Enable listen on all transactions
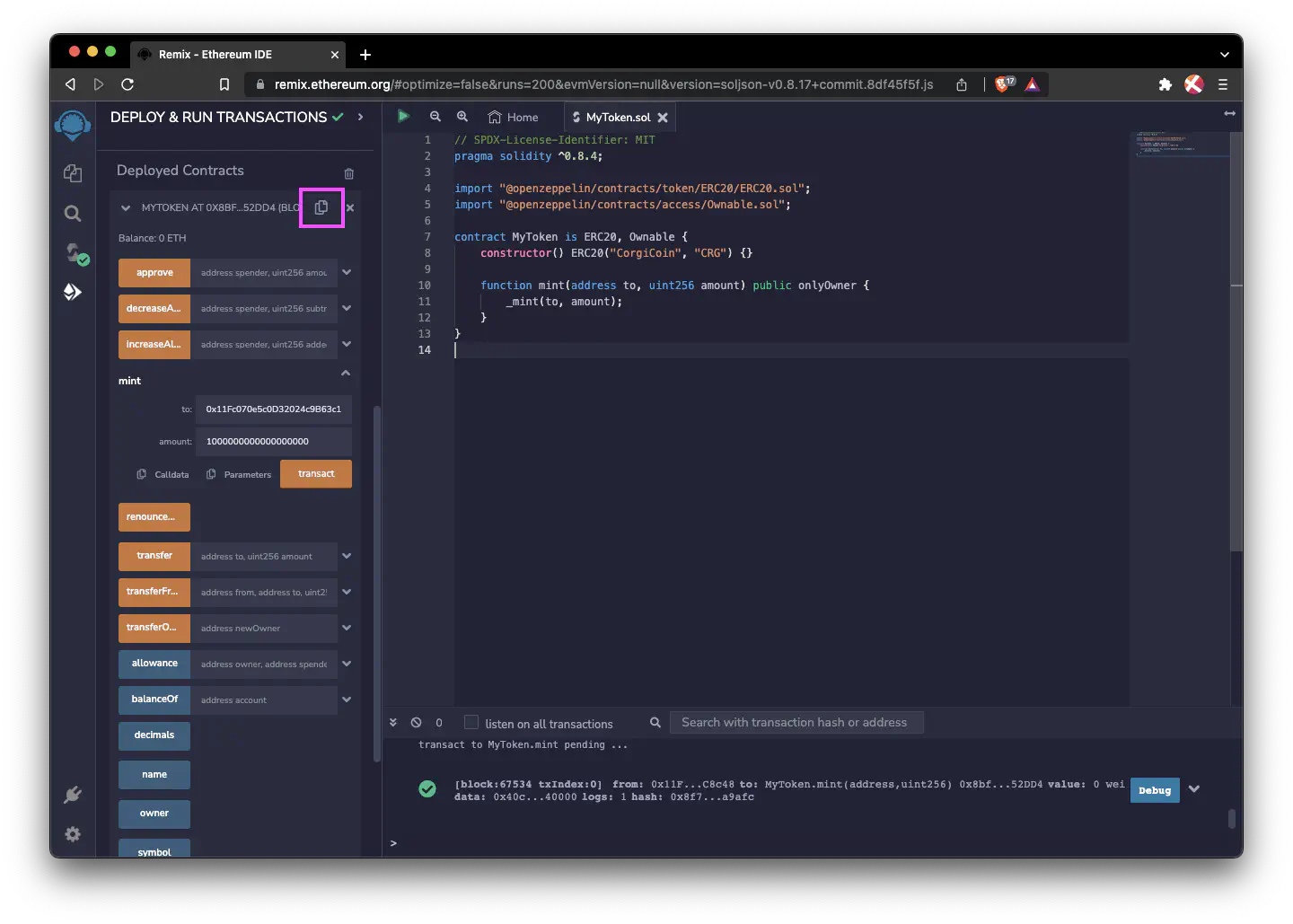The height and width of the screenshot is (924, 1293). pos(471,722)
